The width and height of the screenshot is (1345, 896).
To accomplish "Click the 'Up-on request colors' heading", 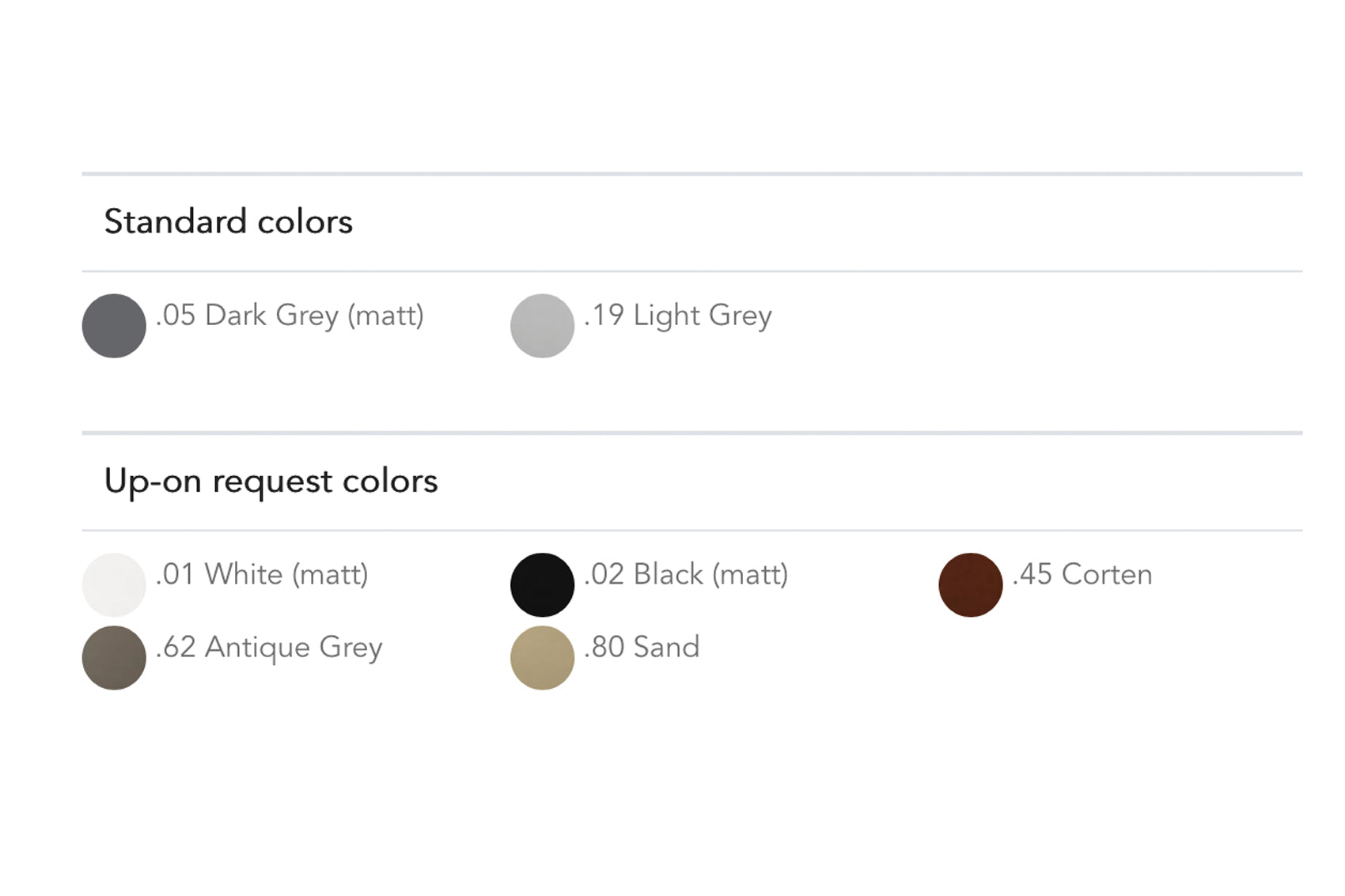I will 271,481.
